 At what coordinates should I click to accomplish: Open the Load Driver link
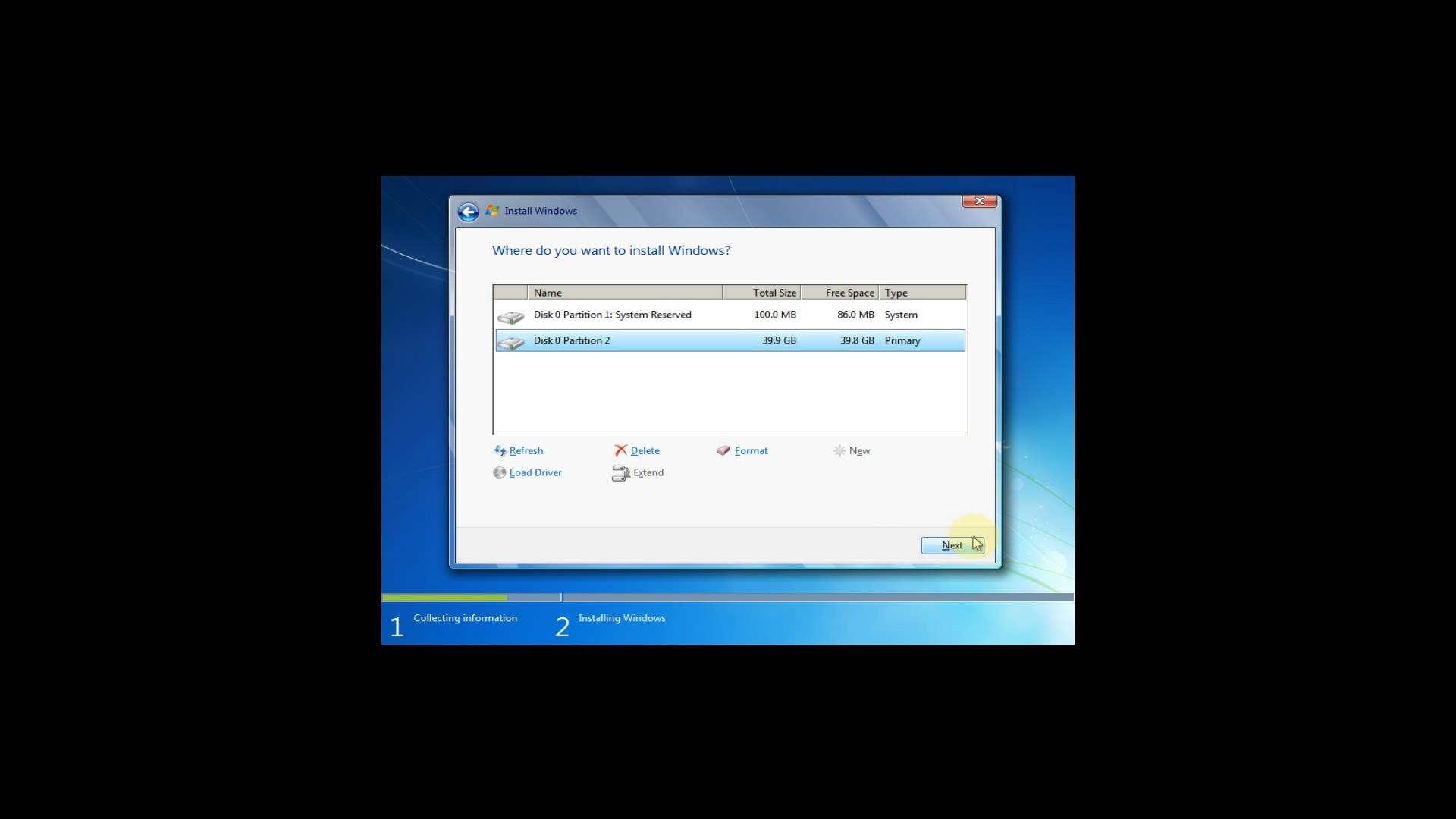point(535,472)
